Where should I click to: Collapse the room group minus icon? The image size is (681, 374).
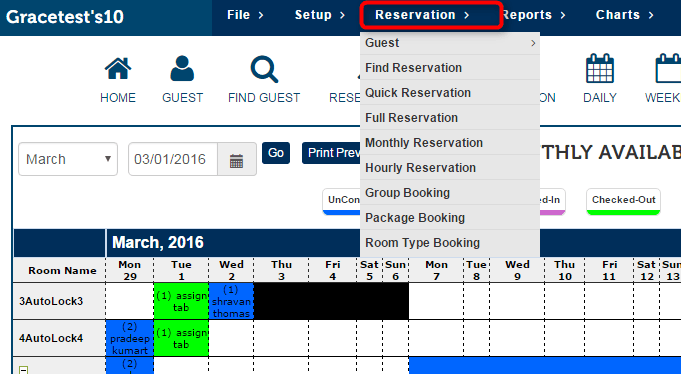tap(23, 370)
